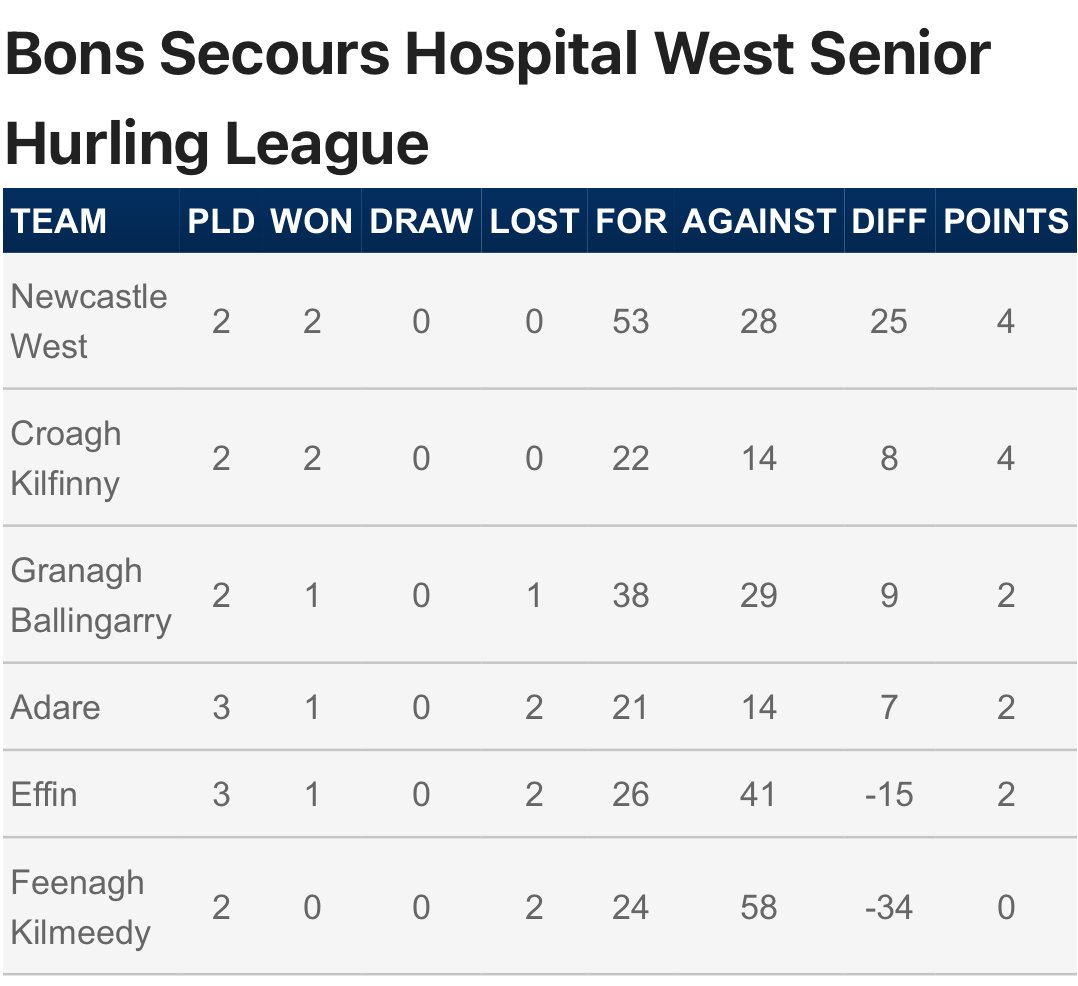This screenshot has height=986, width=1078.
Task: Click the AGAINST column header
Action: [759, 221]
